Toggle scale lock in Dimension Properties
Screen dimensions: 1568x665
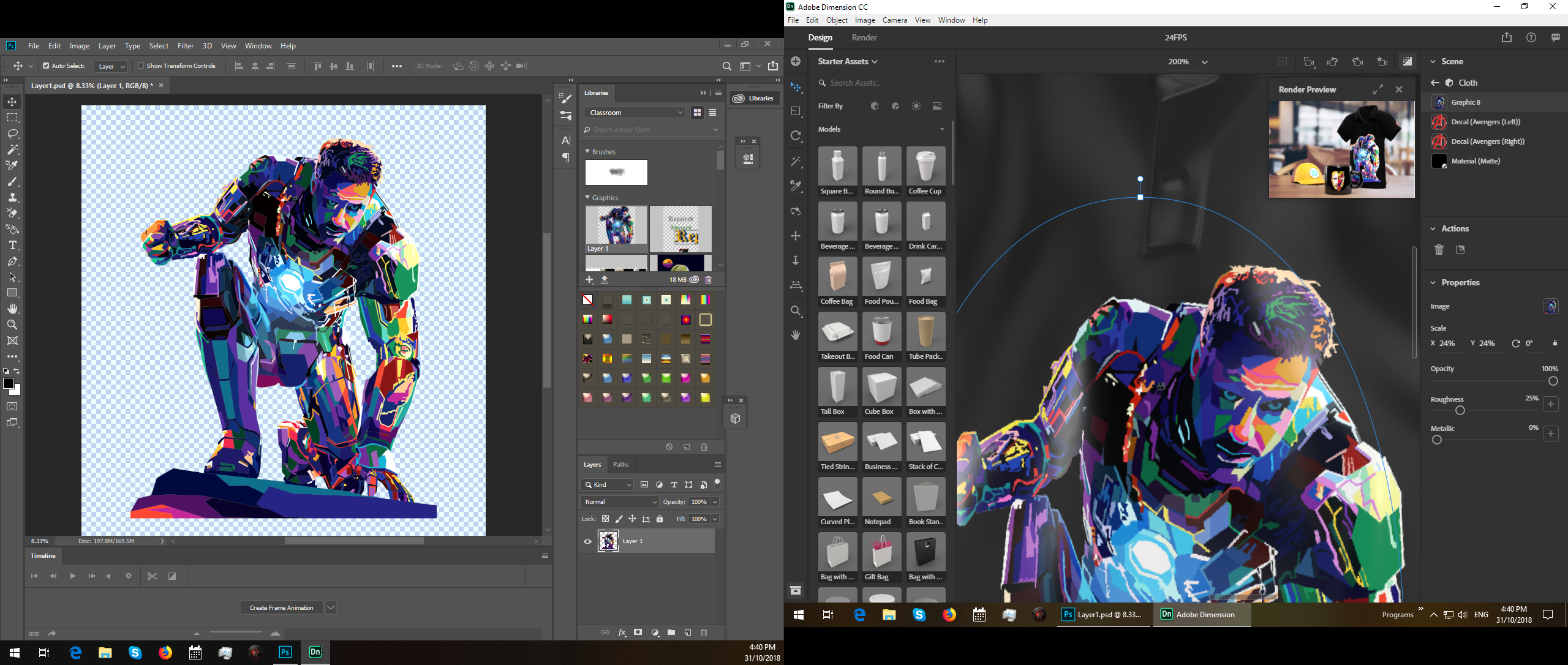(1555, 344)
